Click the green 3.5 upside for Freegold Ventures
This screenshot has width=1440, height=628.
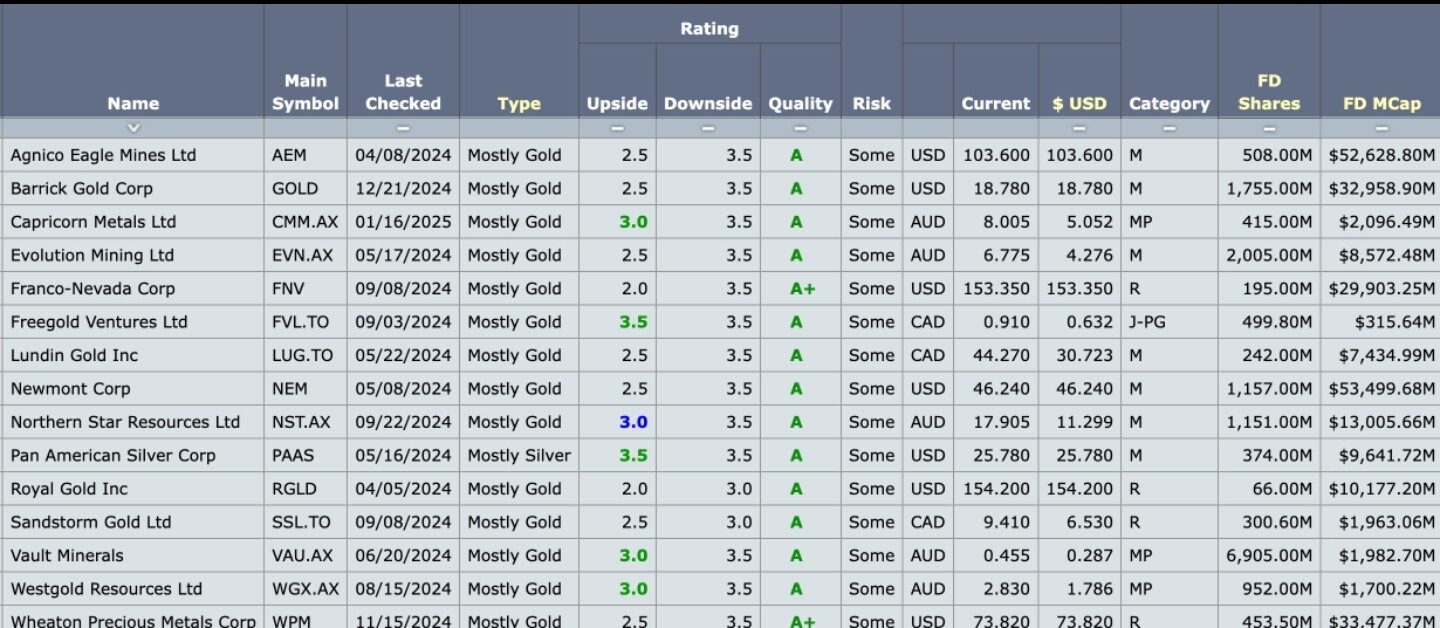633,322
